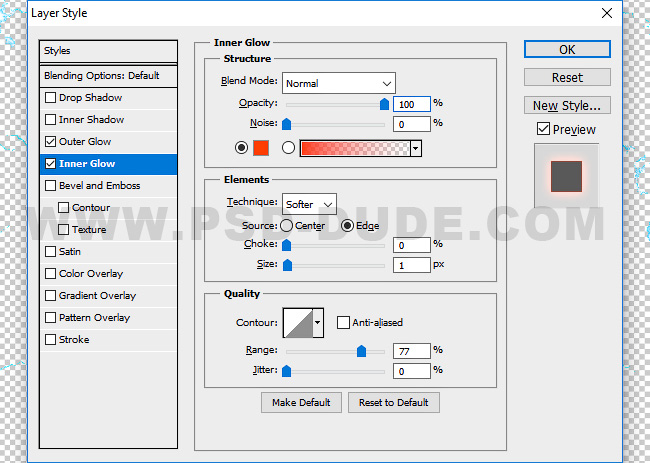Select the Outer Glow style row
The width and height of the screenshot is (650, 463).
108,142
